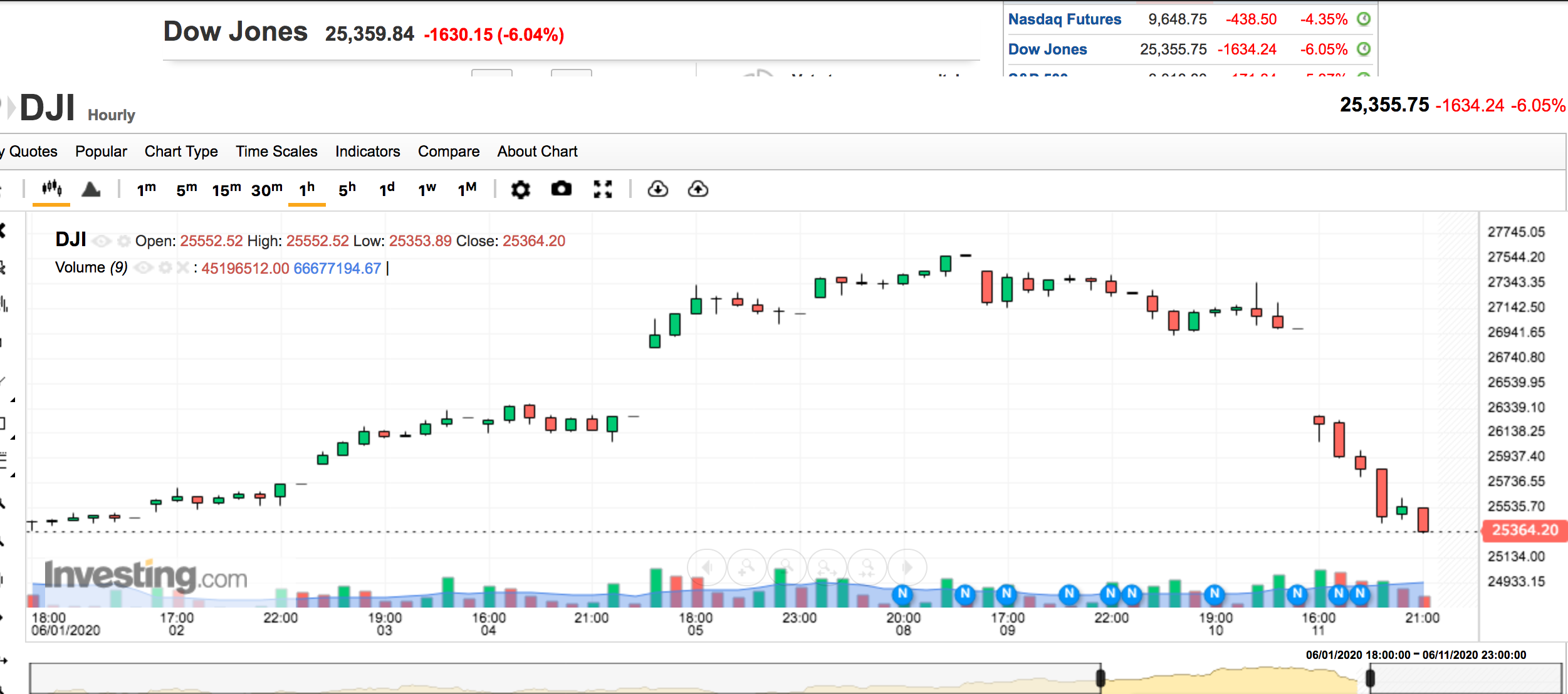Toggle visibility eye for Volume indicator
The width and height of the screenshot is (1568, 694).
click(144, 268)
